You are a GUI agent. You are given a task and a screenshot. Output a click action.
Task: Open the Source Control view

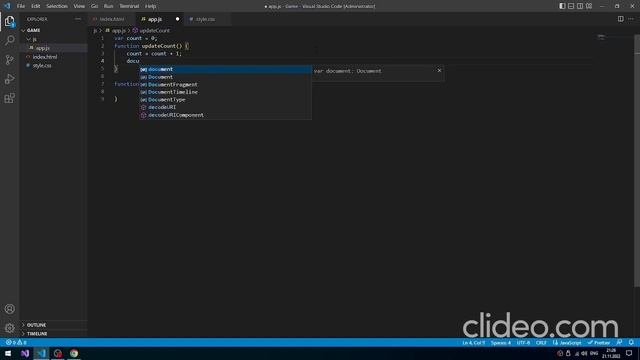tap(9, 60)
